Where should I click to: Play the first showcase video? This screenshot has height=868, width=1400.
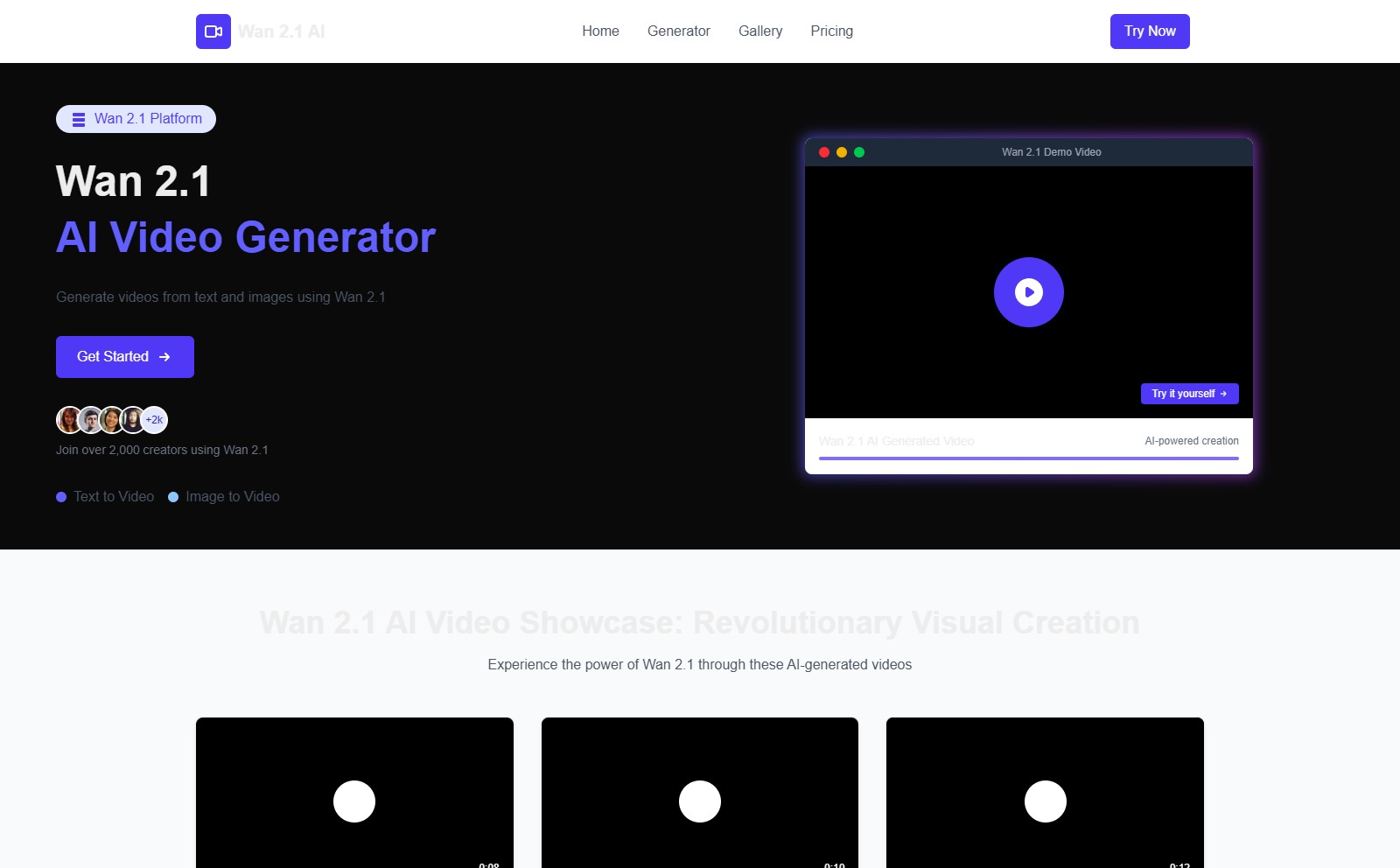354,801
